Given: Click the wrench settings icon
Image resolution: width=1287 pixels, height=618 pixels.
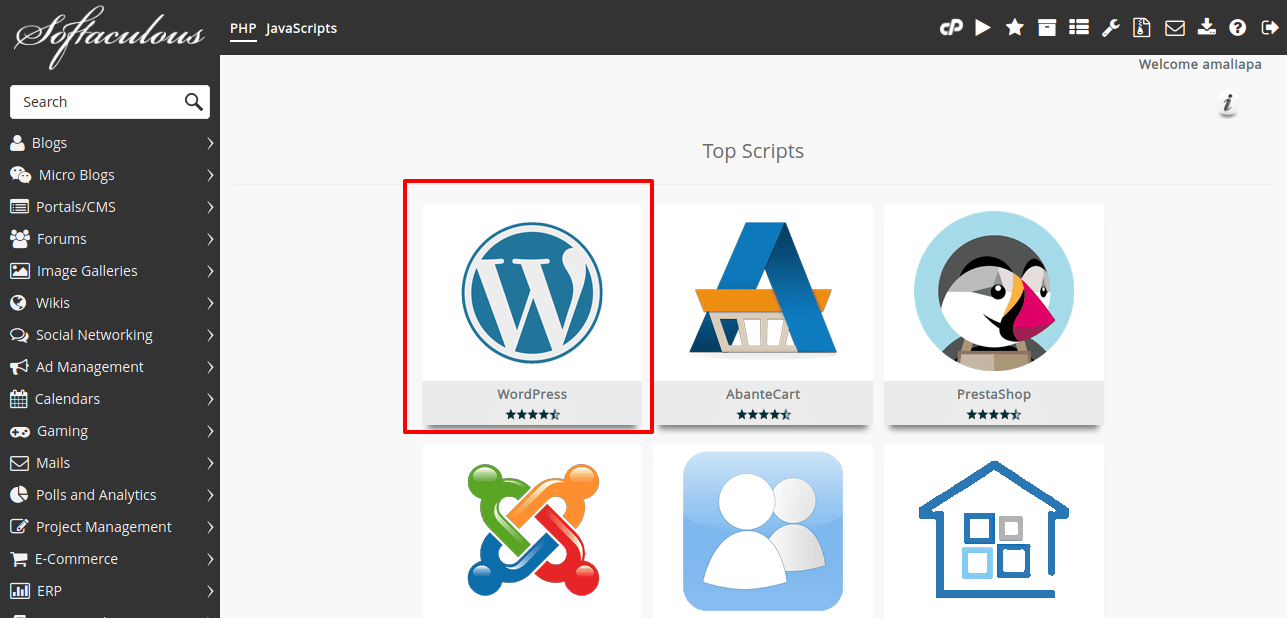Looking at the screenshot, I should click(1110, 28).
